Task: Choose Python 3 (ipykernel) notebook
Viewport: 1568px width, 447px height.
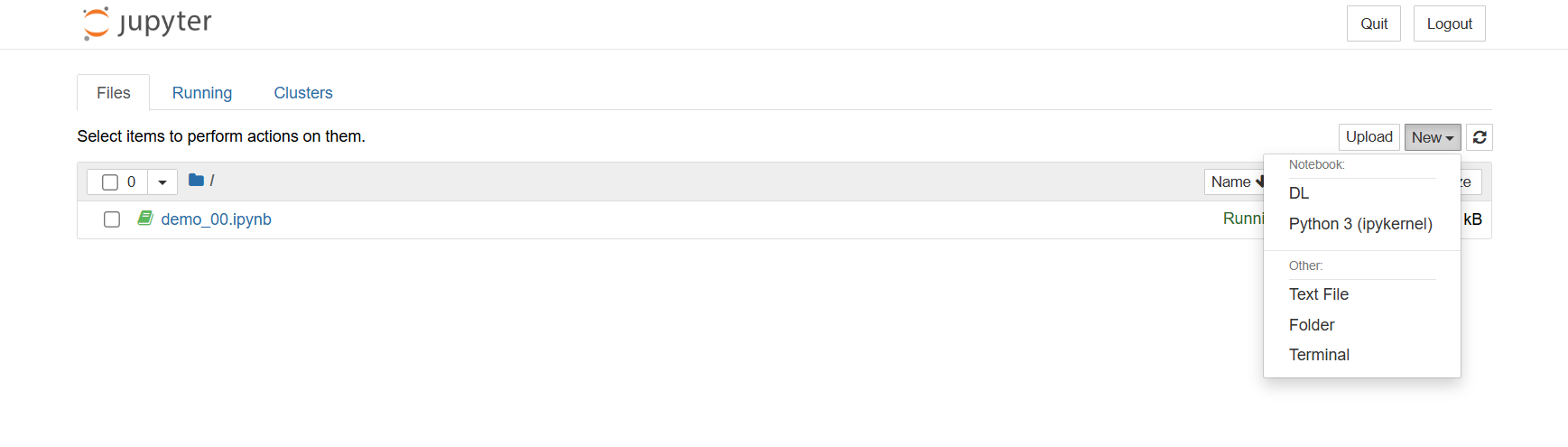Action: 1362,224
